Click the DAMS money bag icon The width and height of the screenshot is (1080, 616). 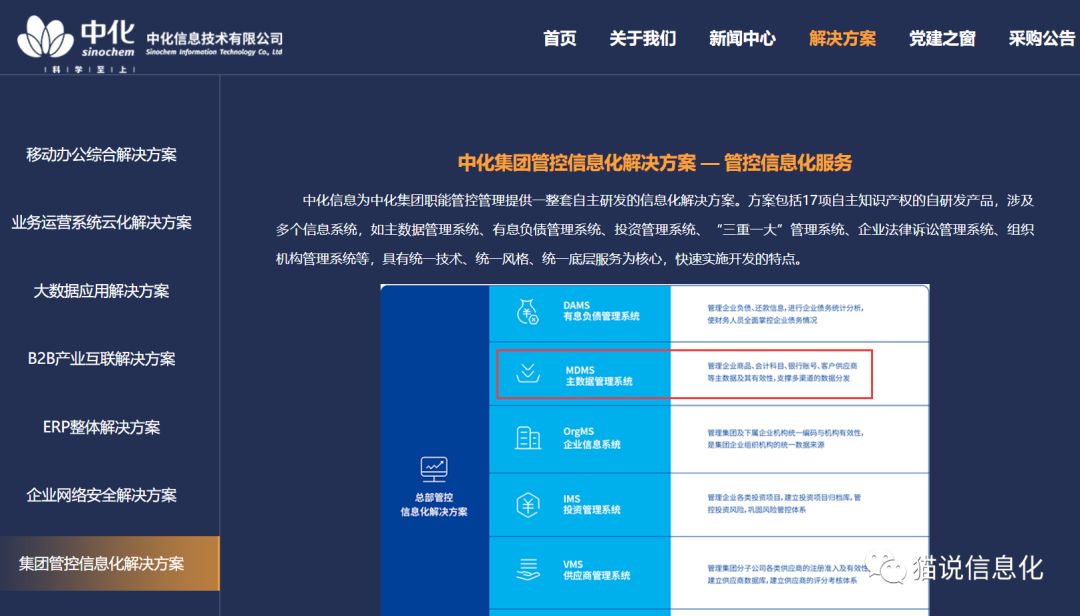pyautogui.click(x=528, y=311)
